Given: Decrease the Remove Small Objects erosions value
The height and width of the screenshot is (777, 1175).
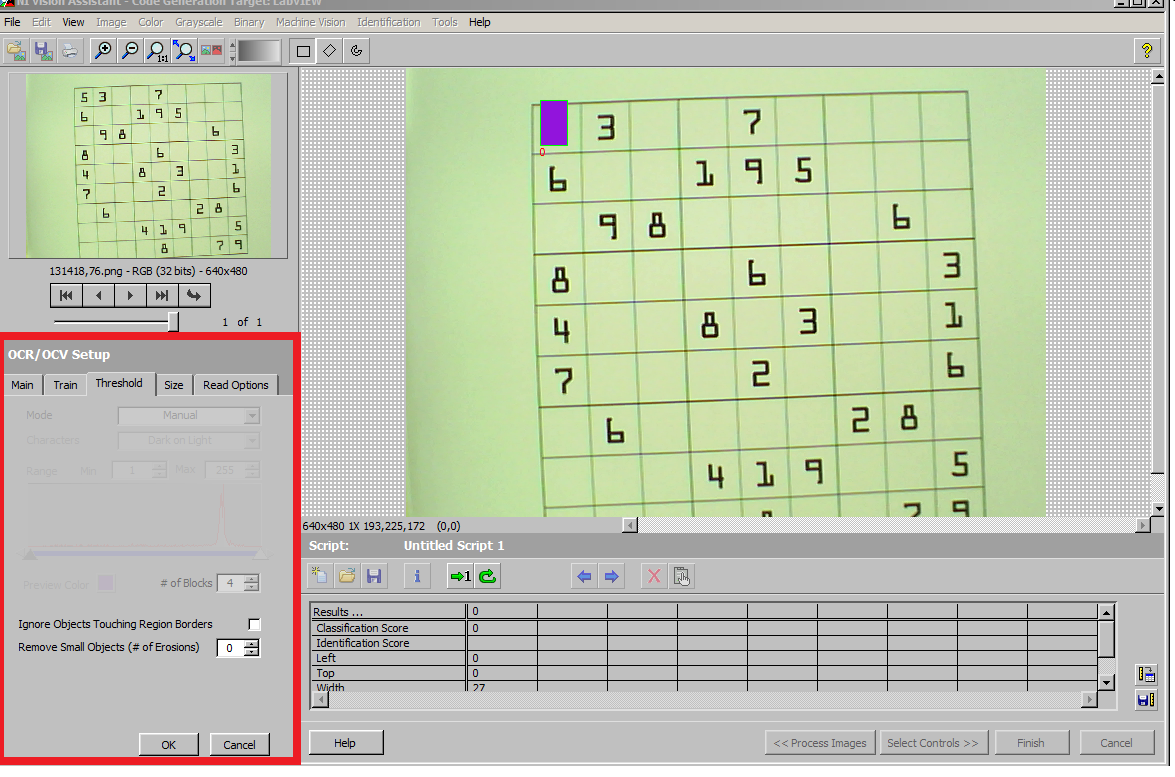Looking at the screenshot, I should pos(252,652).
